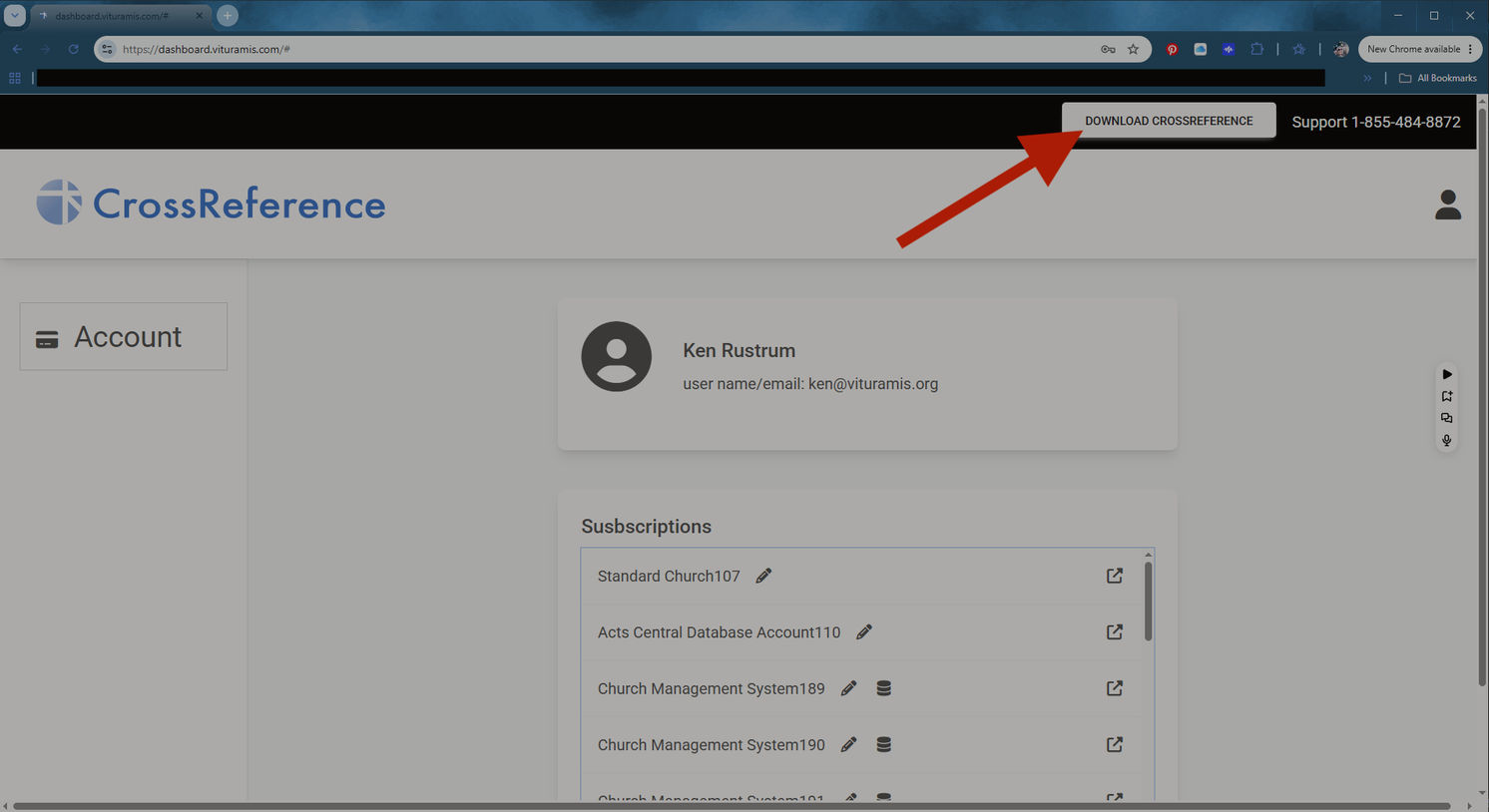This screenshot has width=1489, height=812.
Task: Open Church Management System190 external link
Action: (1115, 744)
